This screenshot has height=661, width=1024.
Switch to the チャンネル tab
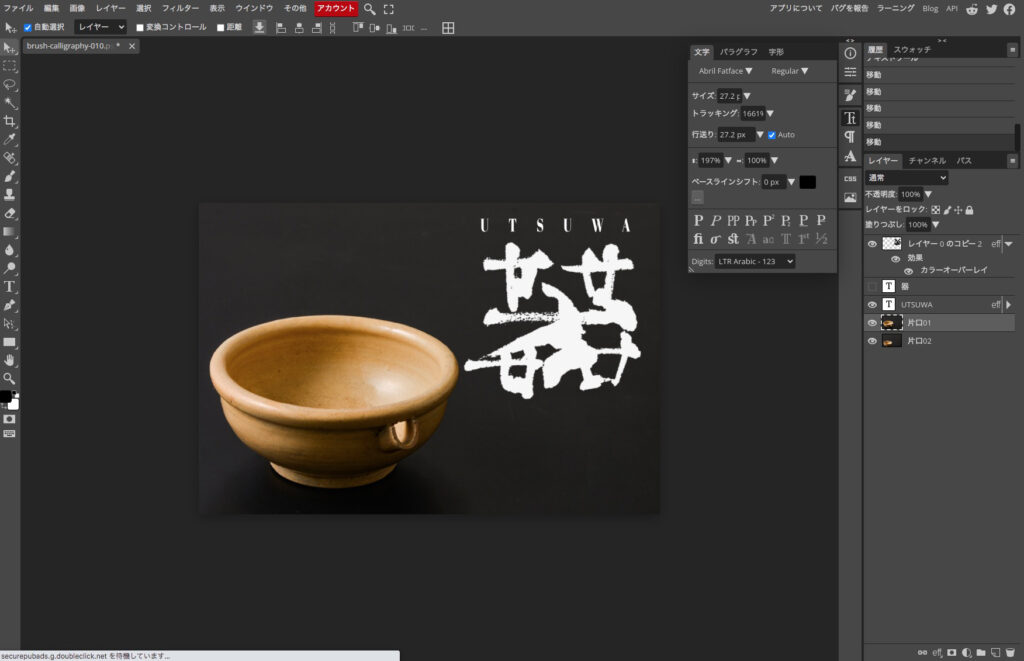[x=927, y=160]
